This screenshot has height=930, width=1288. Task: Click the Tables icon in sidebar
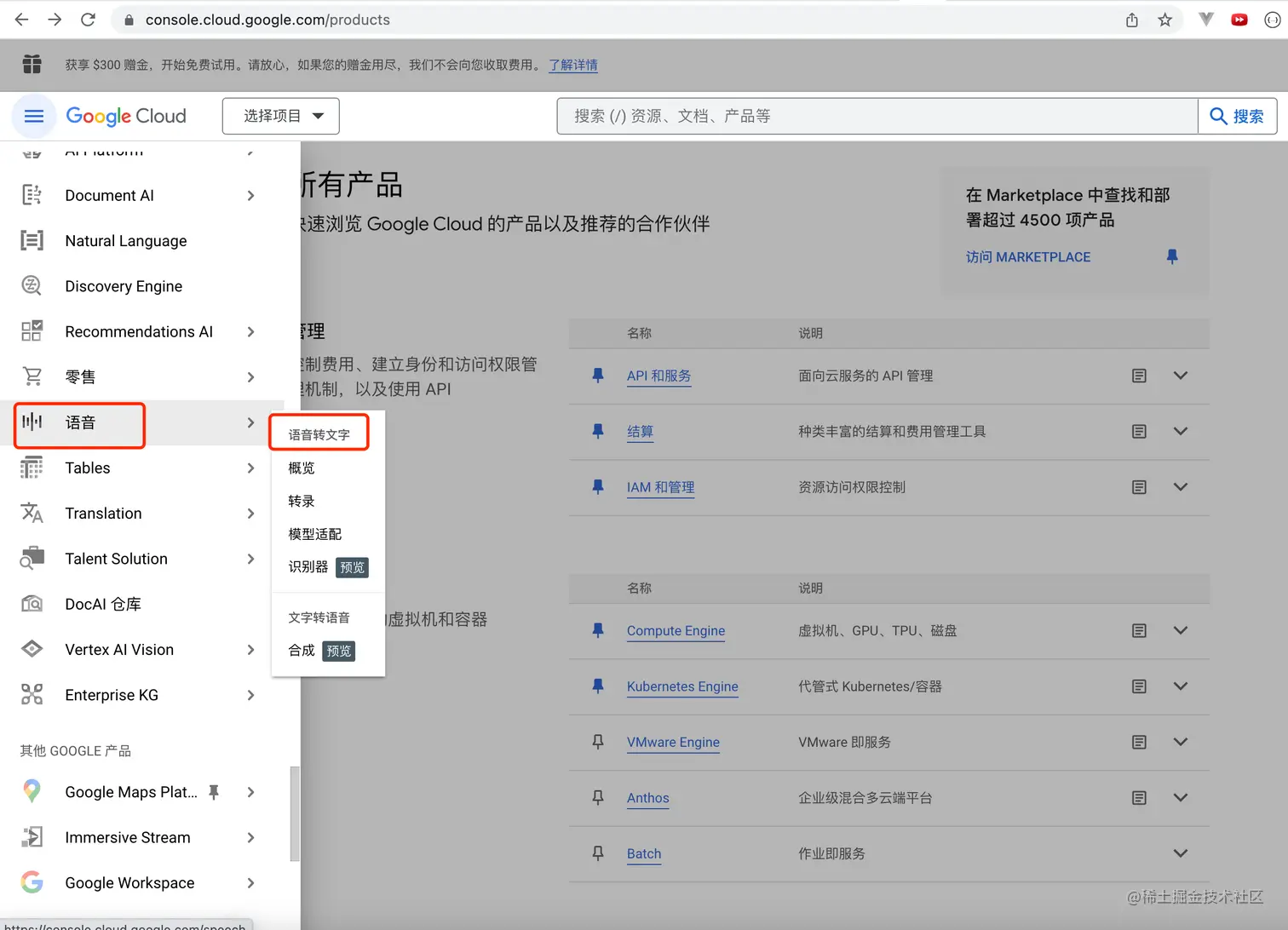tap(32, 467)
